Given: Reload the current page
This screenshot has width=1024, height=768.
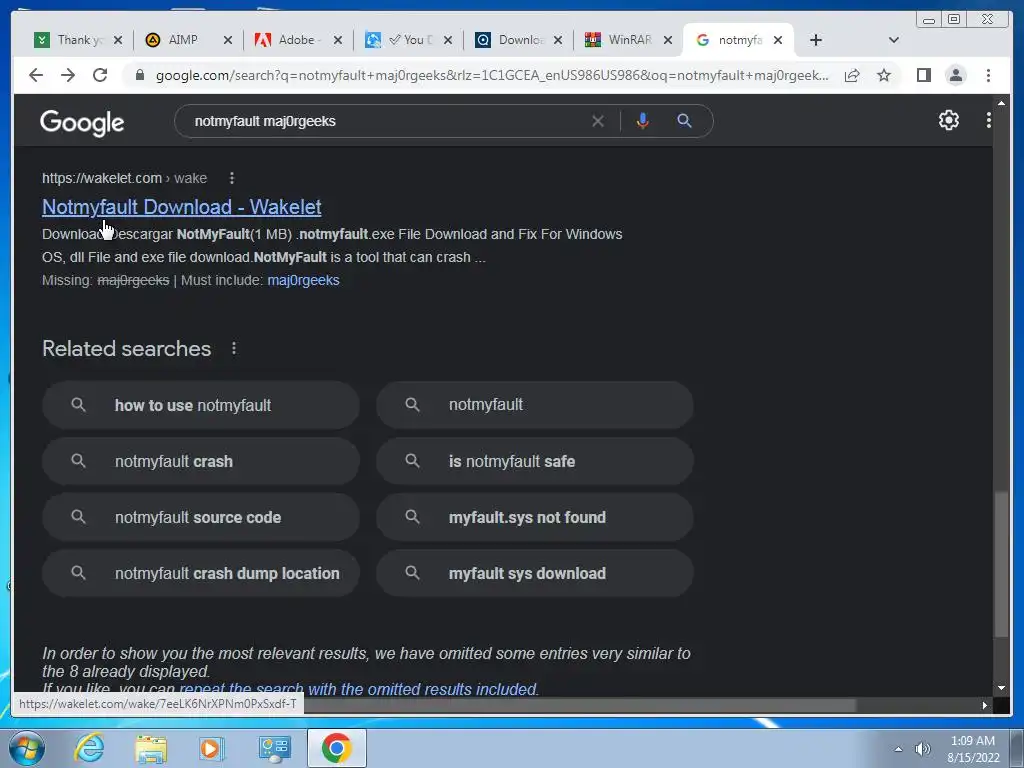Looking at the screenshot, I should 100,75.
